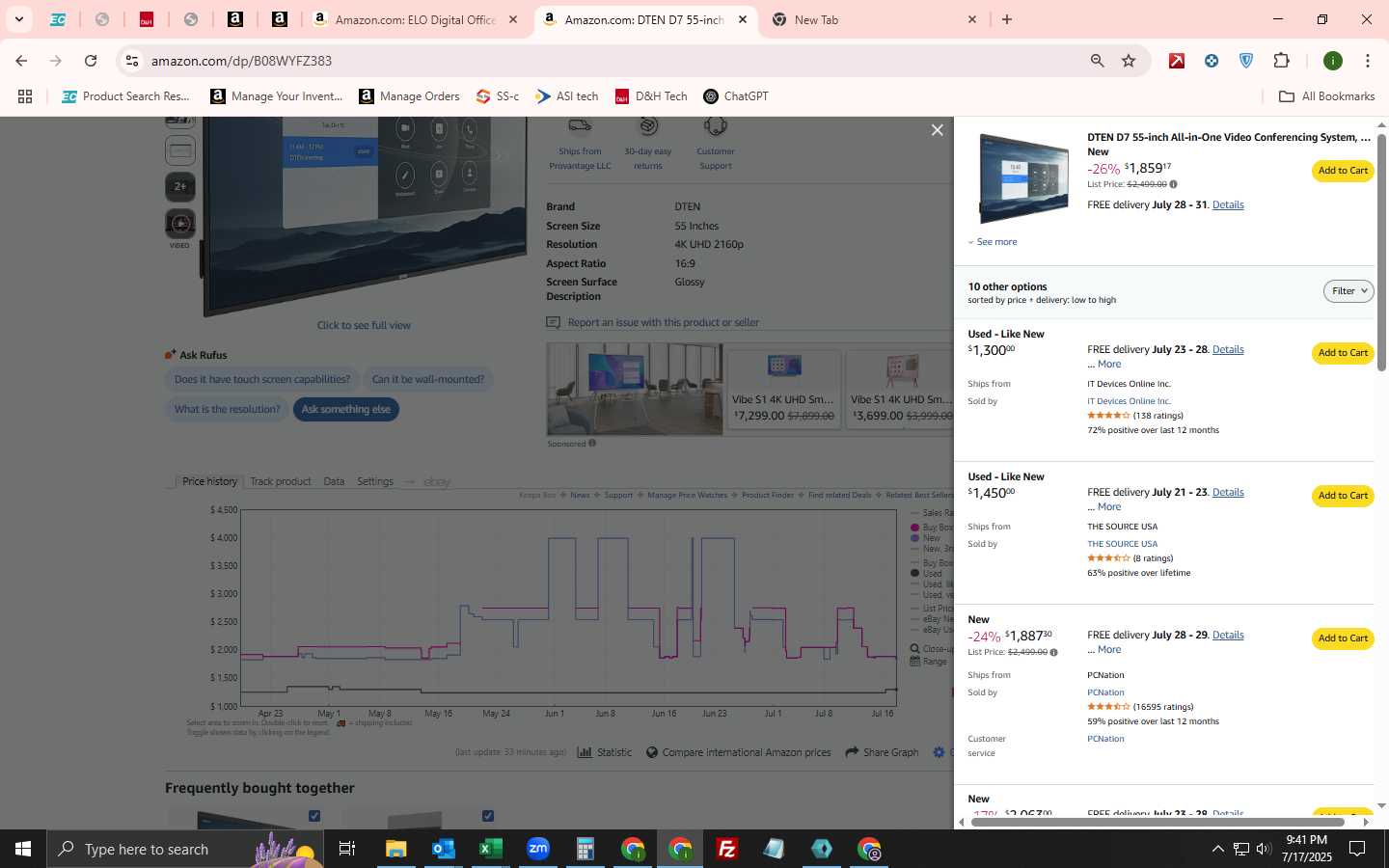Open the ChatGPT bookmark
Viewport: 1389px width, 868px height.
point(736,96)
